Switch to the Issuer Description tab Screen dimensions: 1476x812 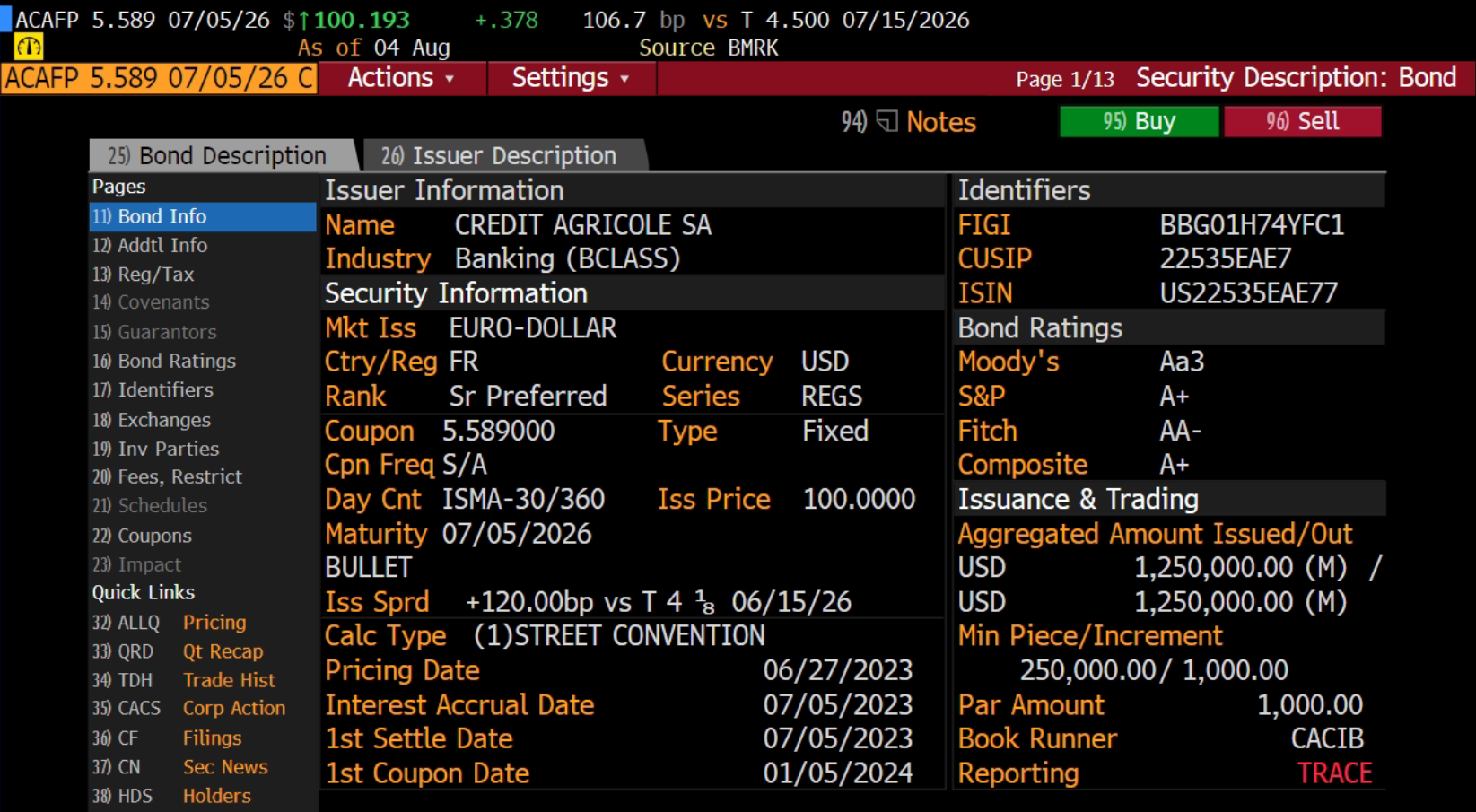point(502,156)
